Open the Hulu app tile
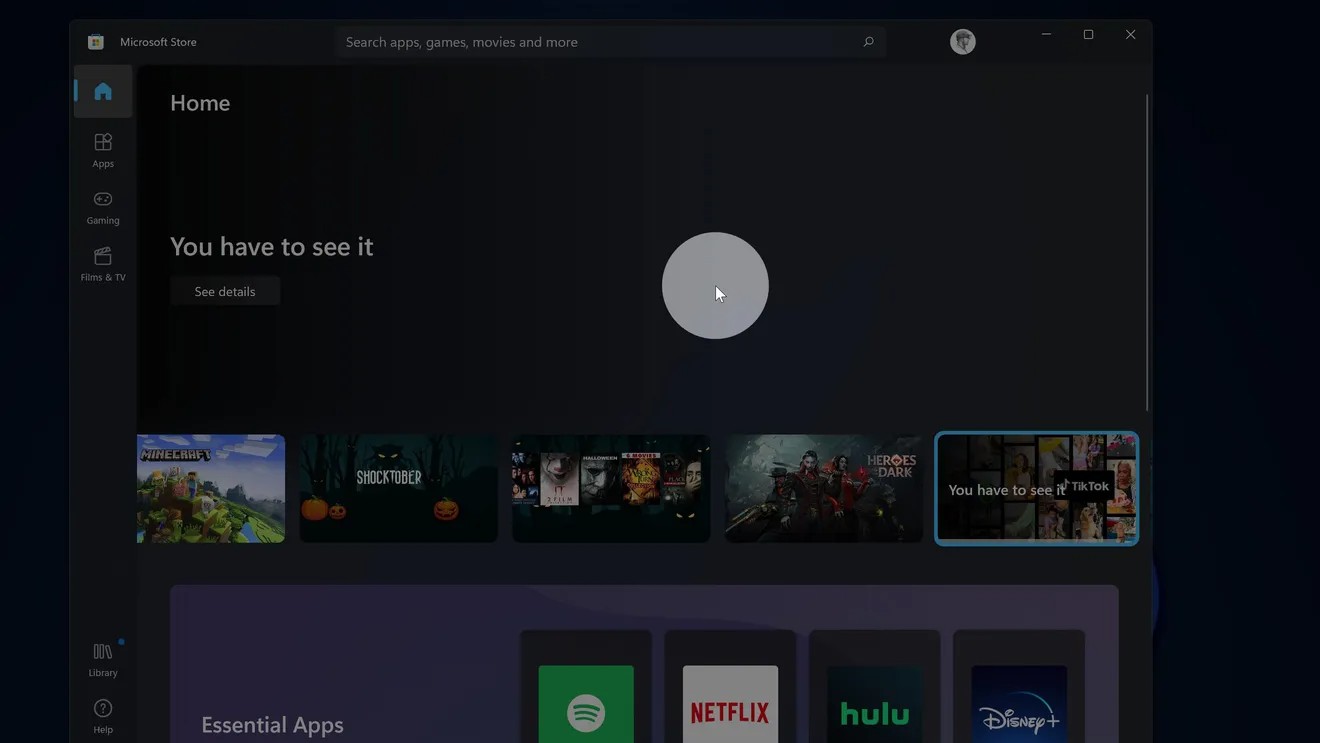1320x743 pixels. click(875, 687)
